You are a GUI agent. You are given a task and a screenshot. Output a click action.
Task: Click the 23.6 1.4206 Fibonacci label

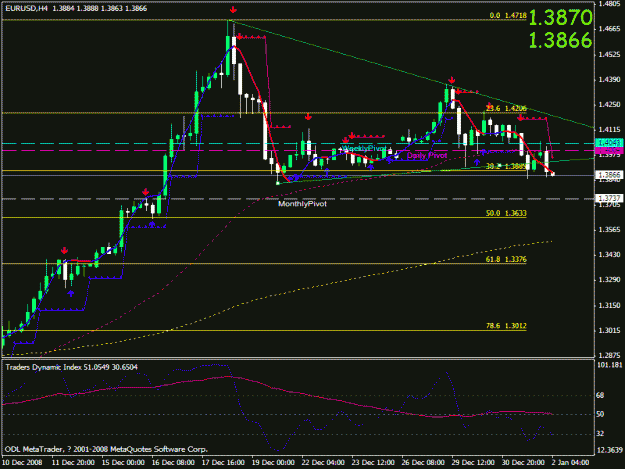click(x=506, y=108)
